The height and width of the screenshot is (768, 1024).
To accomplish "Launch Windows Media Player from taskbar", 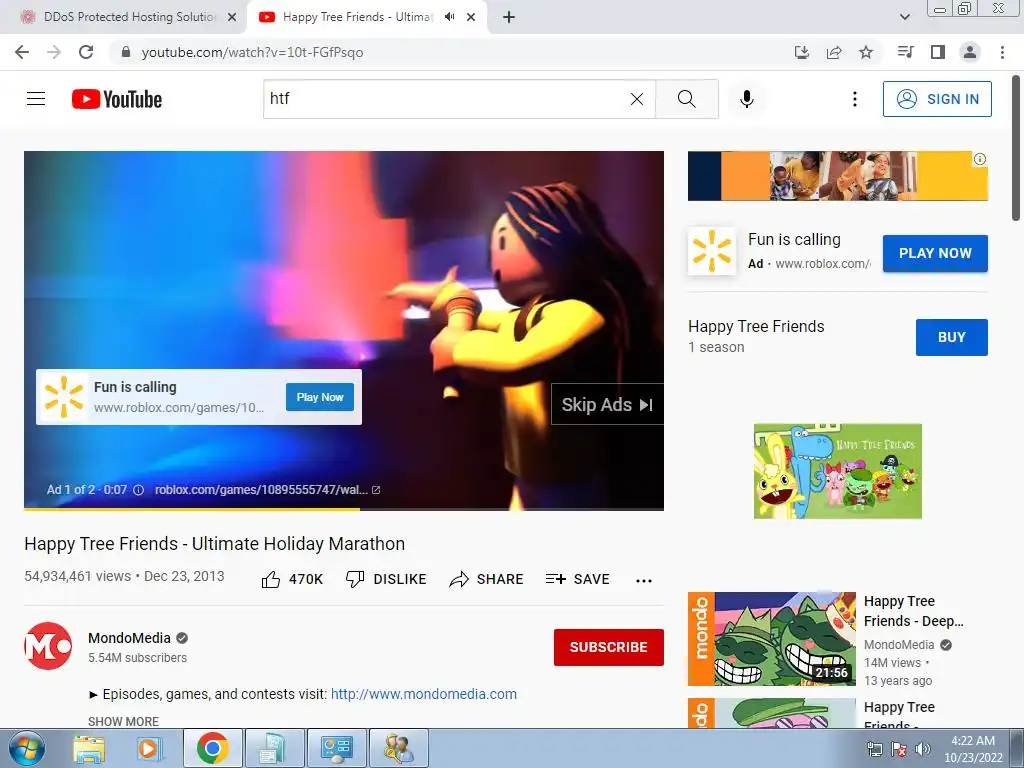I will click(x=149, y=748).
